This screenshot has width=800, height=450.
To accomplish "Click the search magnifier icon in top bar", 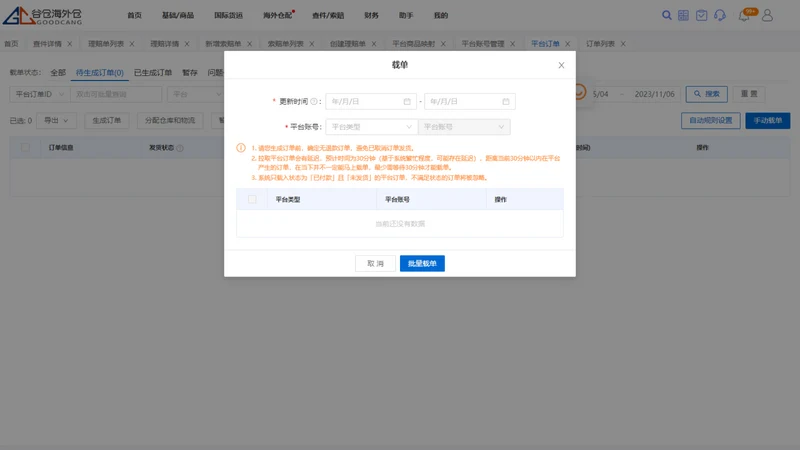I will click(666, 15).
